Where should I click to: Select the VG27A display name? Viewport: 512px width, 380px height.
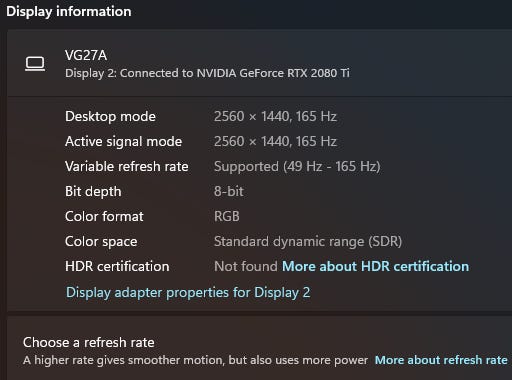click(x=86, y=55)
